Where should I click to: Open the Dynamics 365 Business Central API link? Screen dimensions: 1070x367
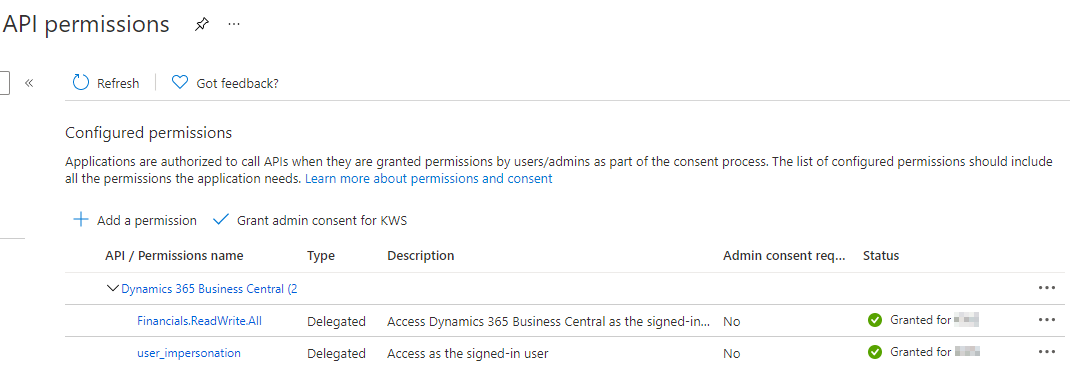click(x=209, y=289)
